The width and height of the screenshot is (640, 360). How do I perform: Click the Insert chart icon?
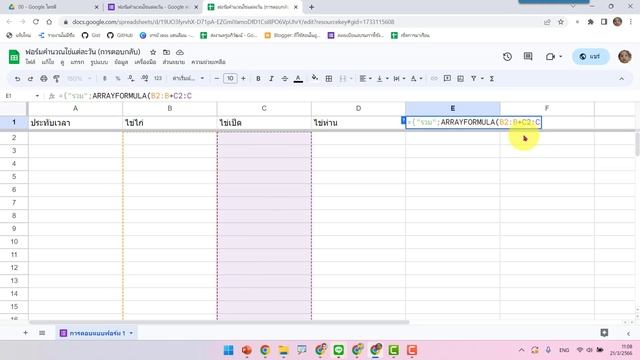pos(460,78)
